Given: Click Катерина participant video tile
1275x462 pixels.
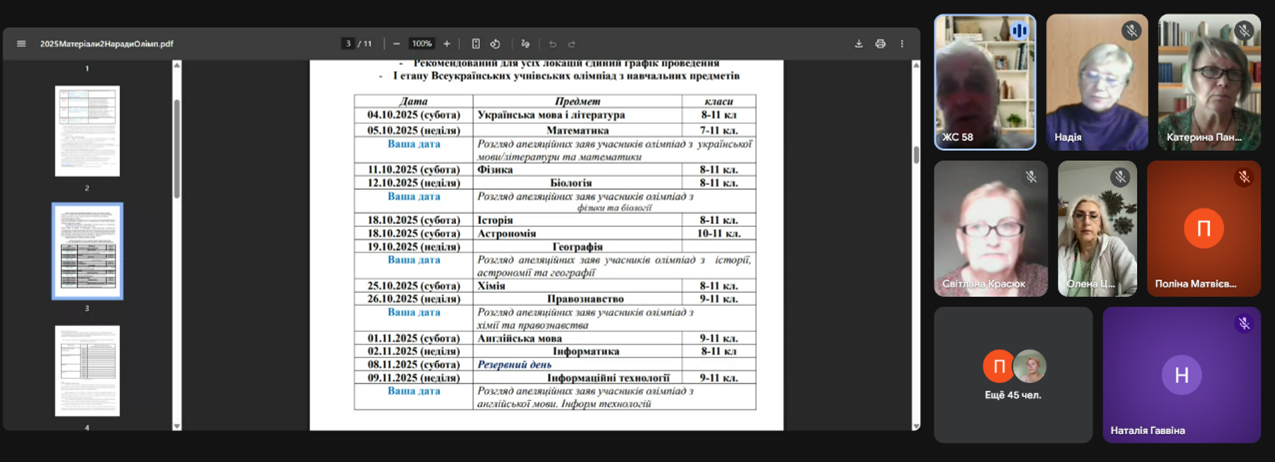Looking at the screenshot, I should coord(1209,82).
